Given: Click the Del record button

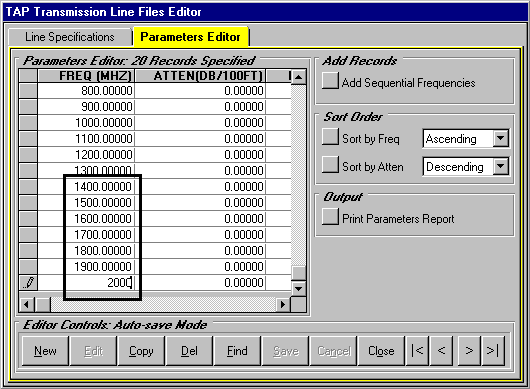Looking at the screenshot, I should click(x=189, y=351).
